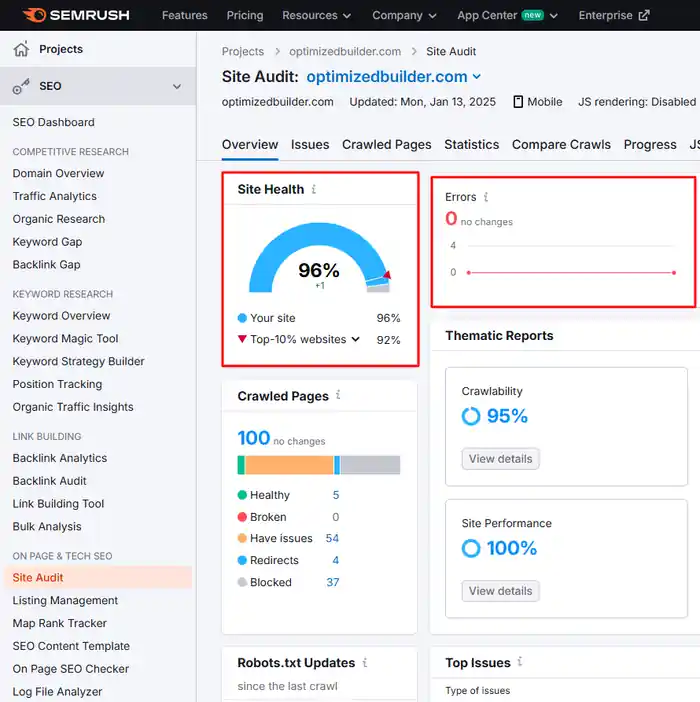Open the Compare Crawls tab
The image size is (700, 702).
coord(561,145)
